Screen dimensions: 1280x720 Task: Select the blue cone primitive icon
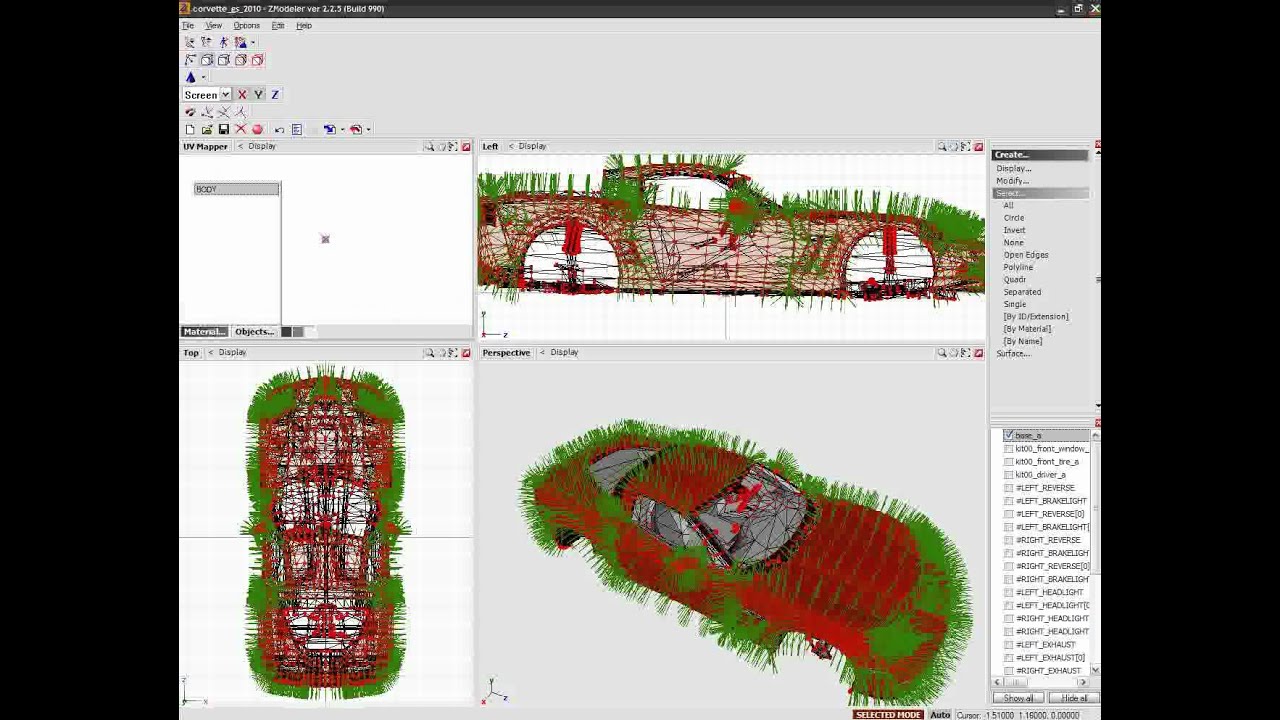click(190, 77)
